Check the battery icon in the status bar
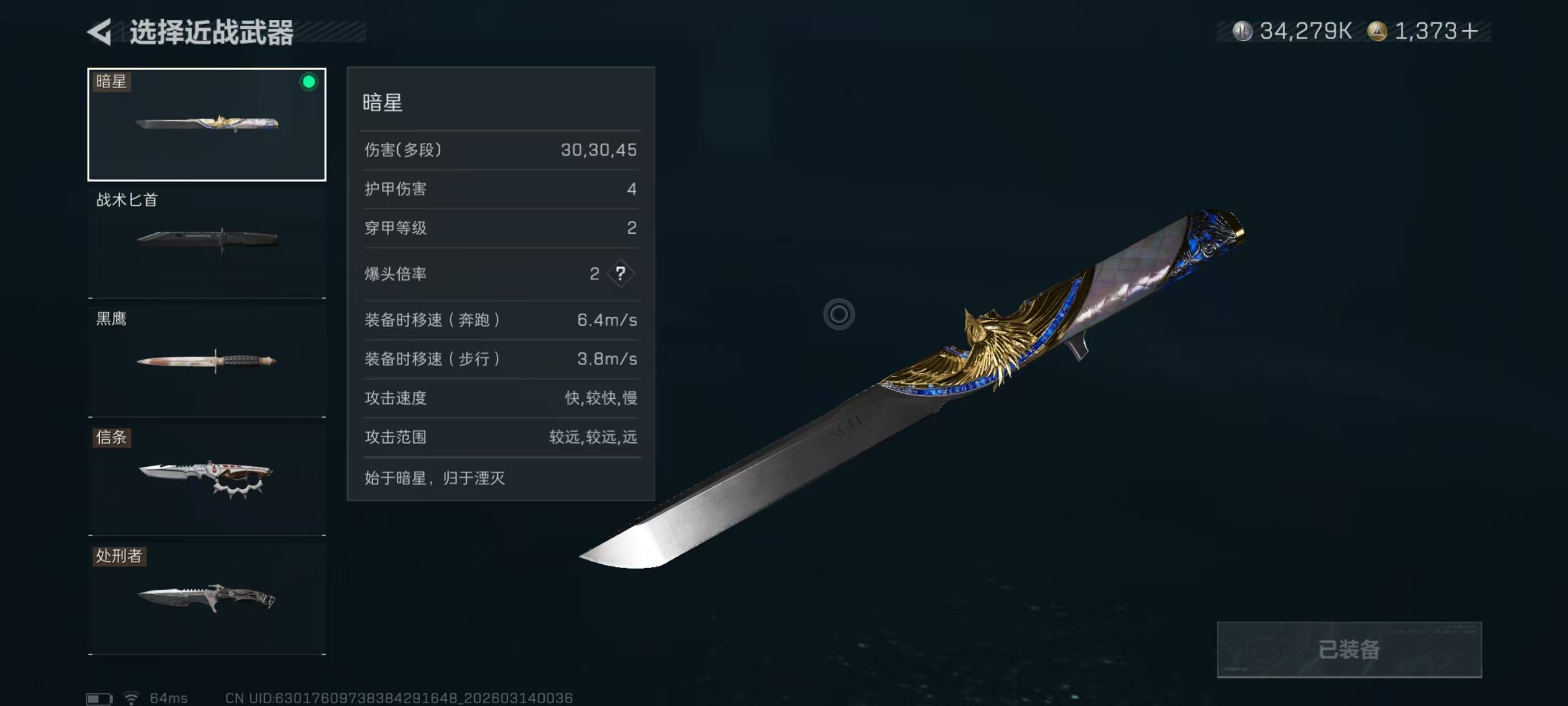Screen dimensions: 1568x706 pyautogui.click(x=99, y=698)
